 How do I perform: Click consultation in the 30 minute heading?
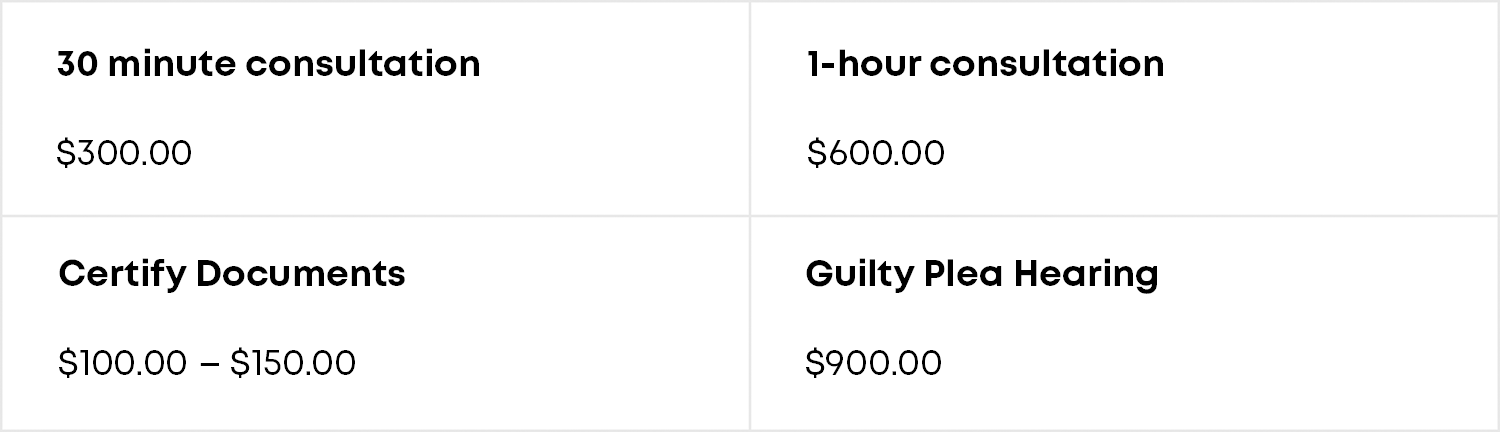pos(363,64)
